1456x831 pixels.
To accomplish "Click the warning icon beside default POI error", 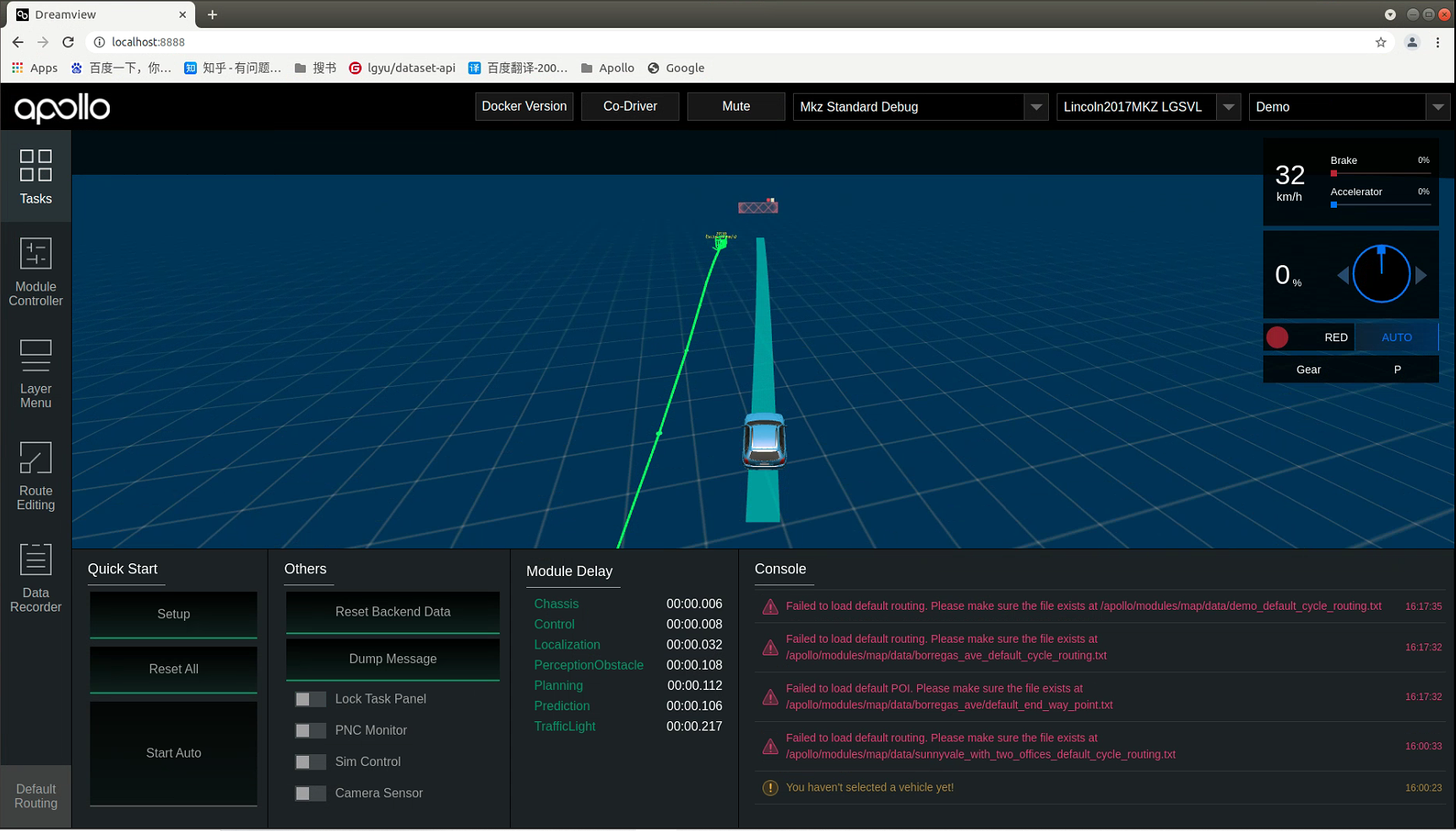I will (x=770, y=697).
